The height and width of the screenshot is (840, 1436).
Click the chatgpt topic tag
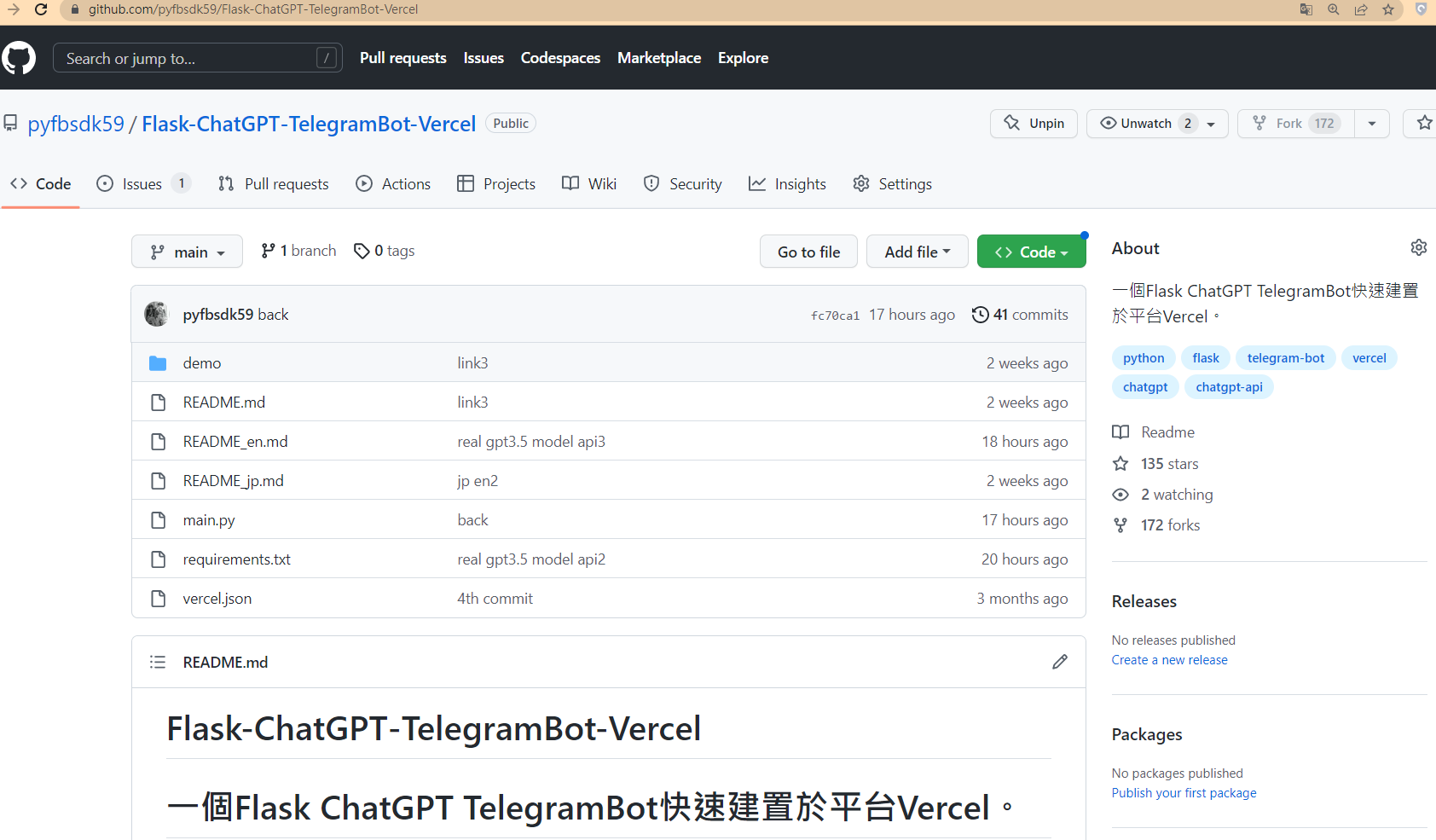[1145, 387]
